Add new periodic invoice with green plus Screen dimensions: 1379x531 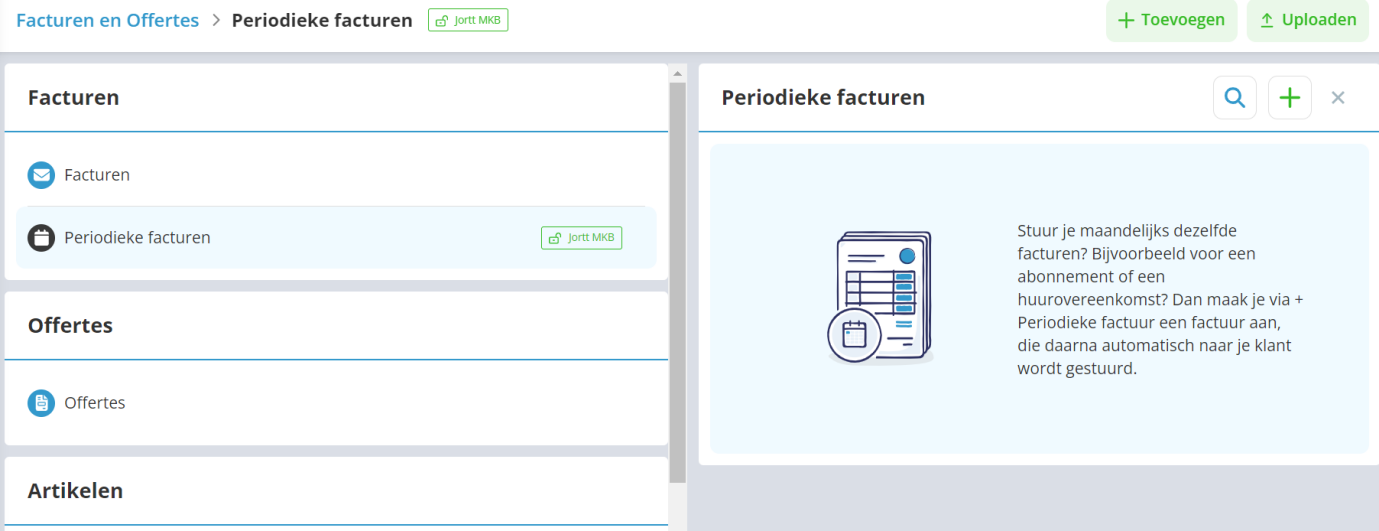pos(1290,98)
